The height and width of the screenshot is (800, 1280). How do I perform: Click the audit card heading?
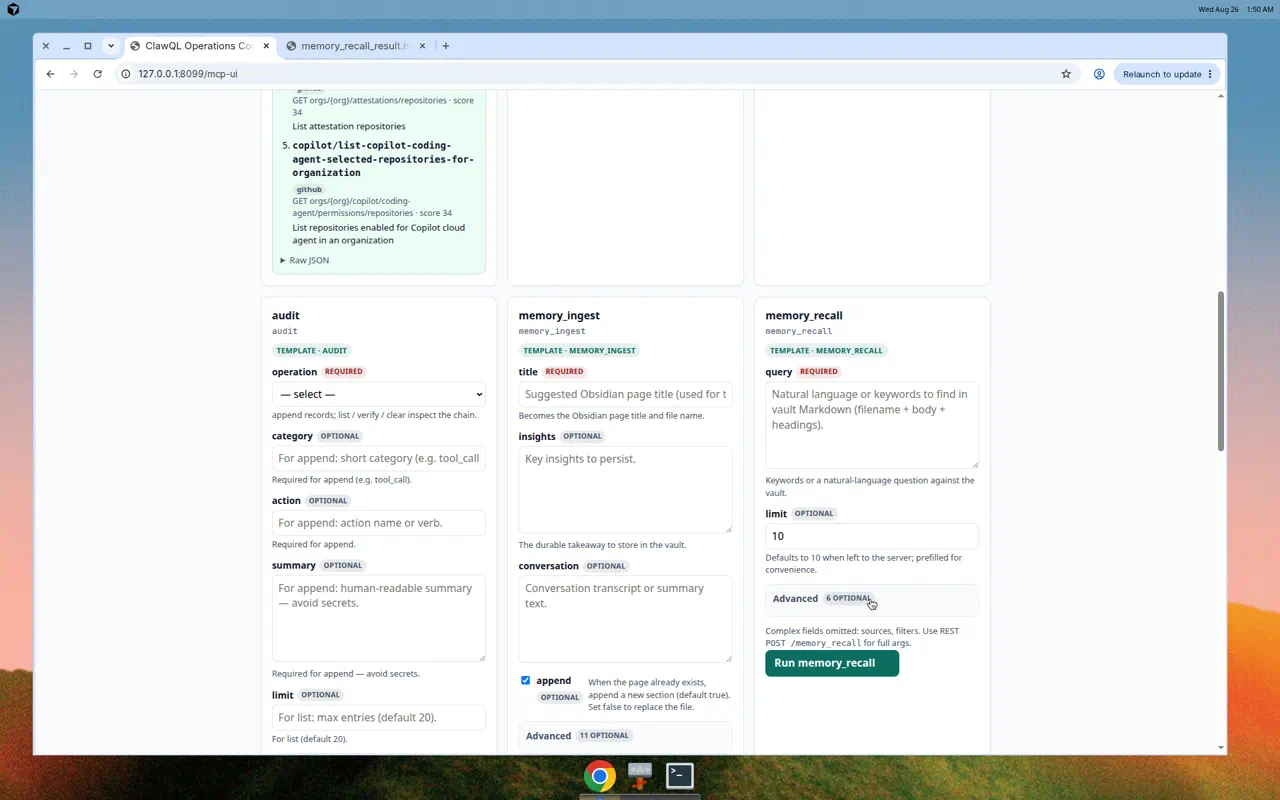(286, 316)
